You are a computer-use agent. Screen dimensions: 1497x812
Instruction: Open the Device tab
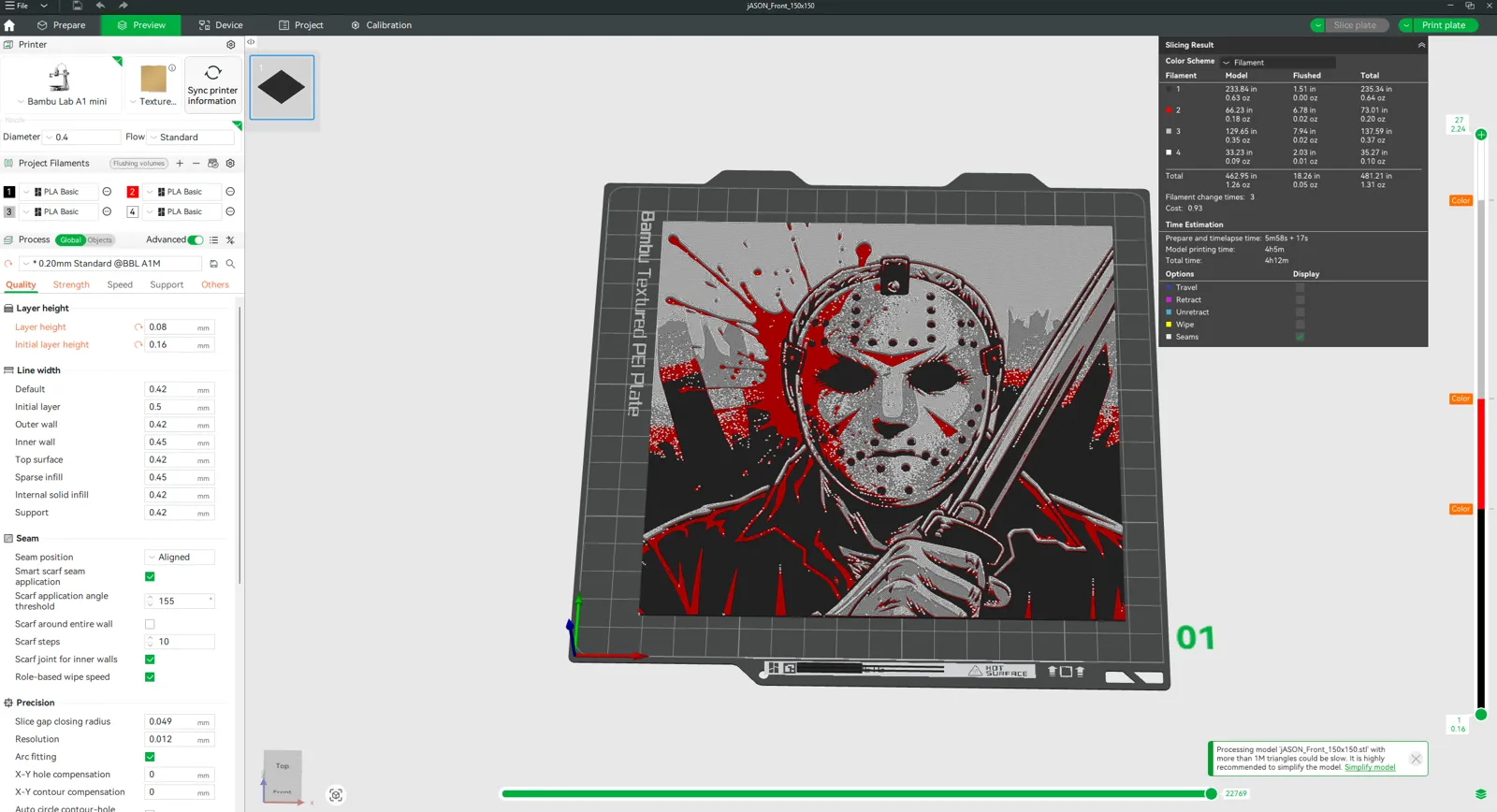[x=221, y=25]
